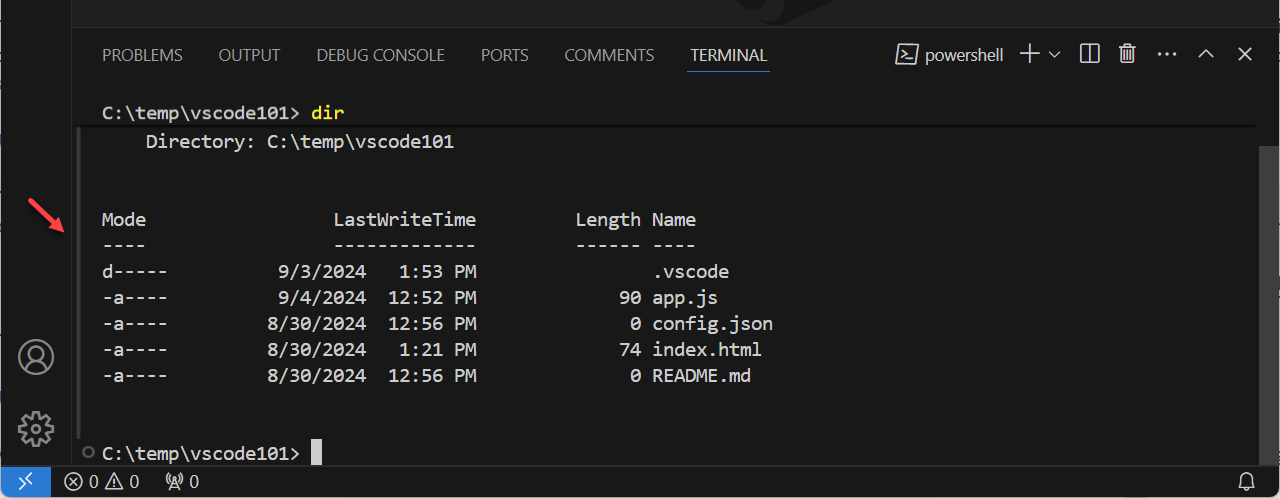This screenshot has height=498, width=1280.
Task: Open the Accounts icon in activity bar
Action: pos(36,357)
